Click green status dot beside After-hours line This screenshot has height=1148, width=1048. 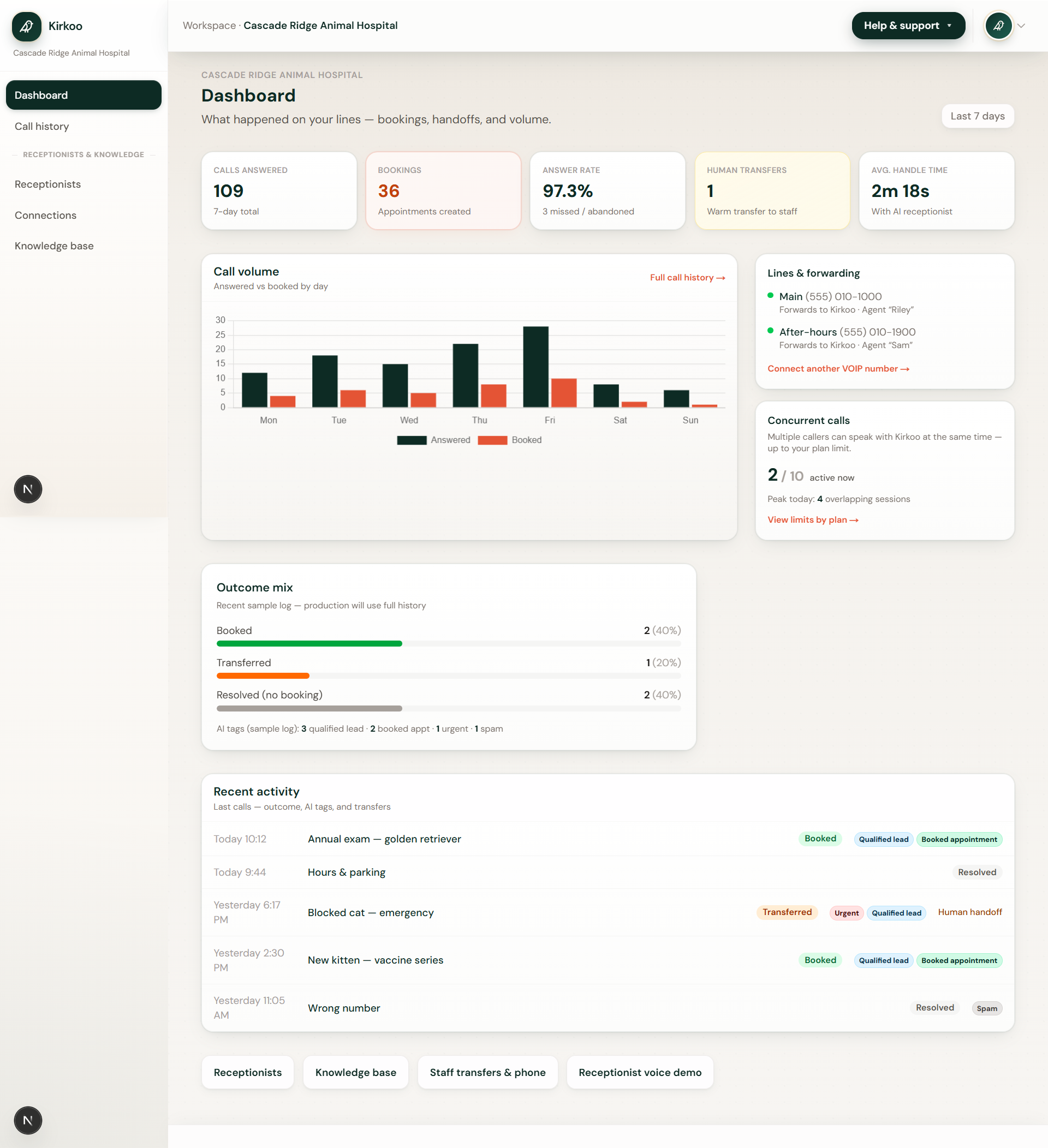coord(771,331)
